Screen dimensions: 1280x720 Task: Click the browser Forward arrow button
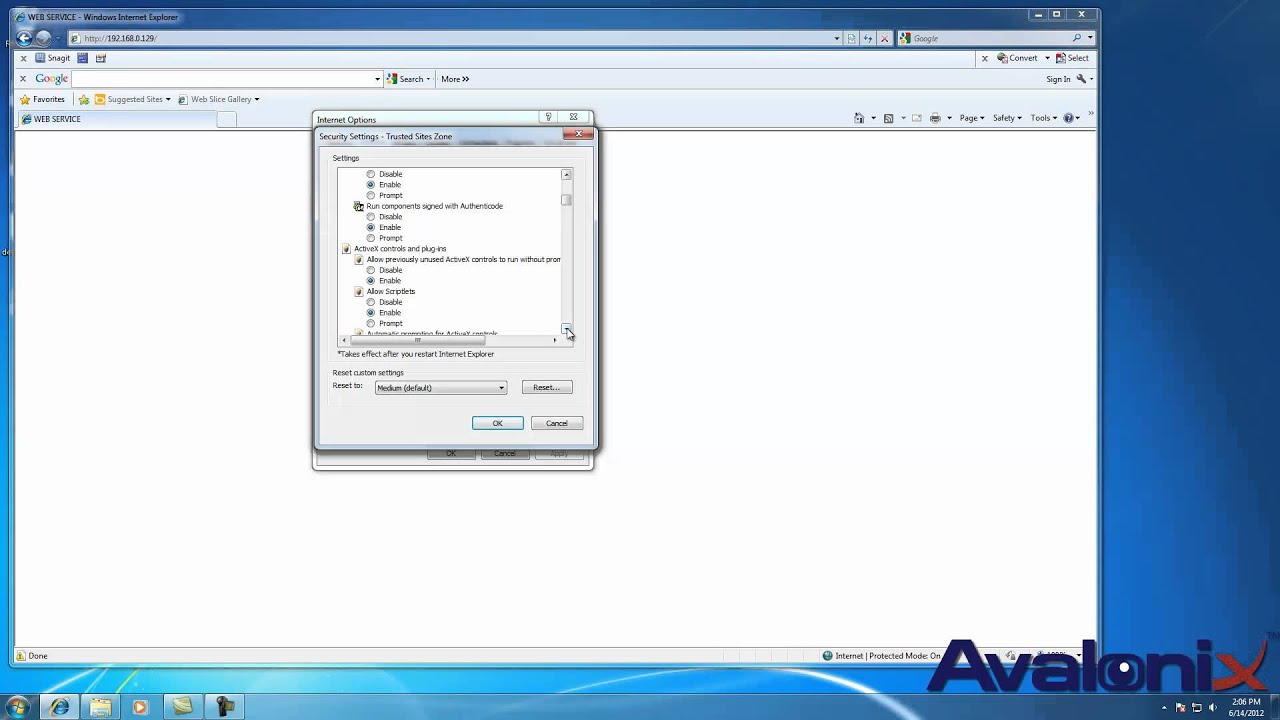click(43, 38)
